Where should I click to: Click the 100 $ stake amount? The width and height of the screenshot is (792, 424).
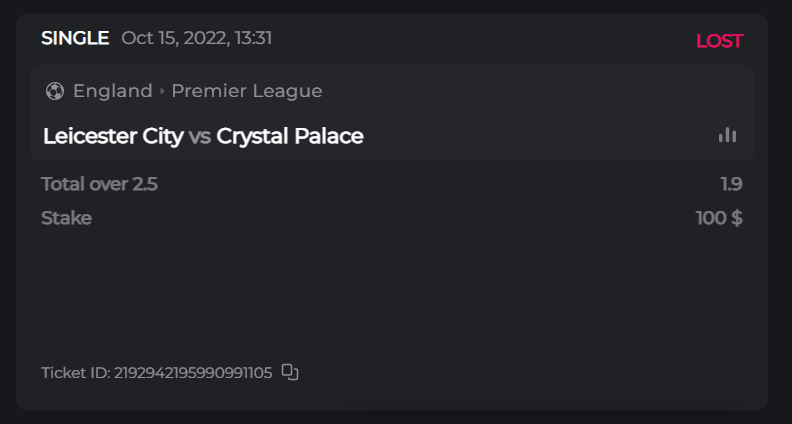(x=719, y=218)
